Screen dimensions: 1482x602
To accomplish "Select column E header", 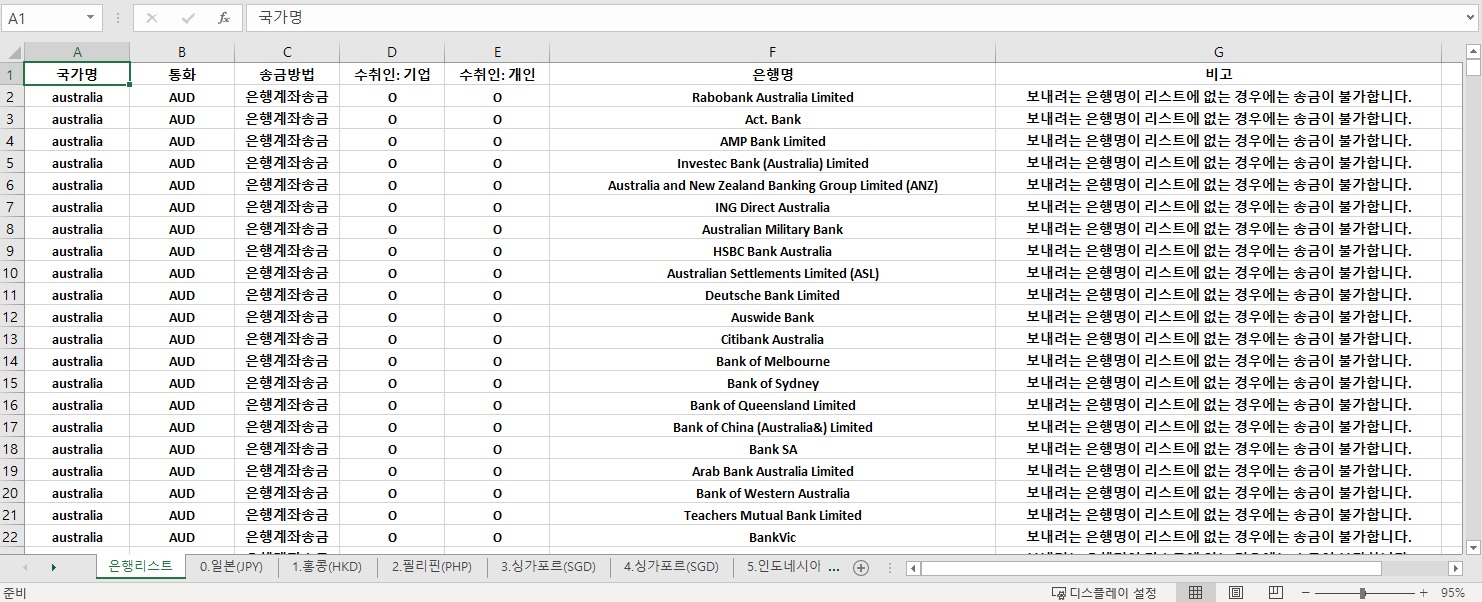I will click(x=497, y=52).
